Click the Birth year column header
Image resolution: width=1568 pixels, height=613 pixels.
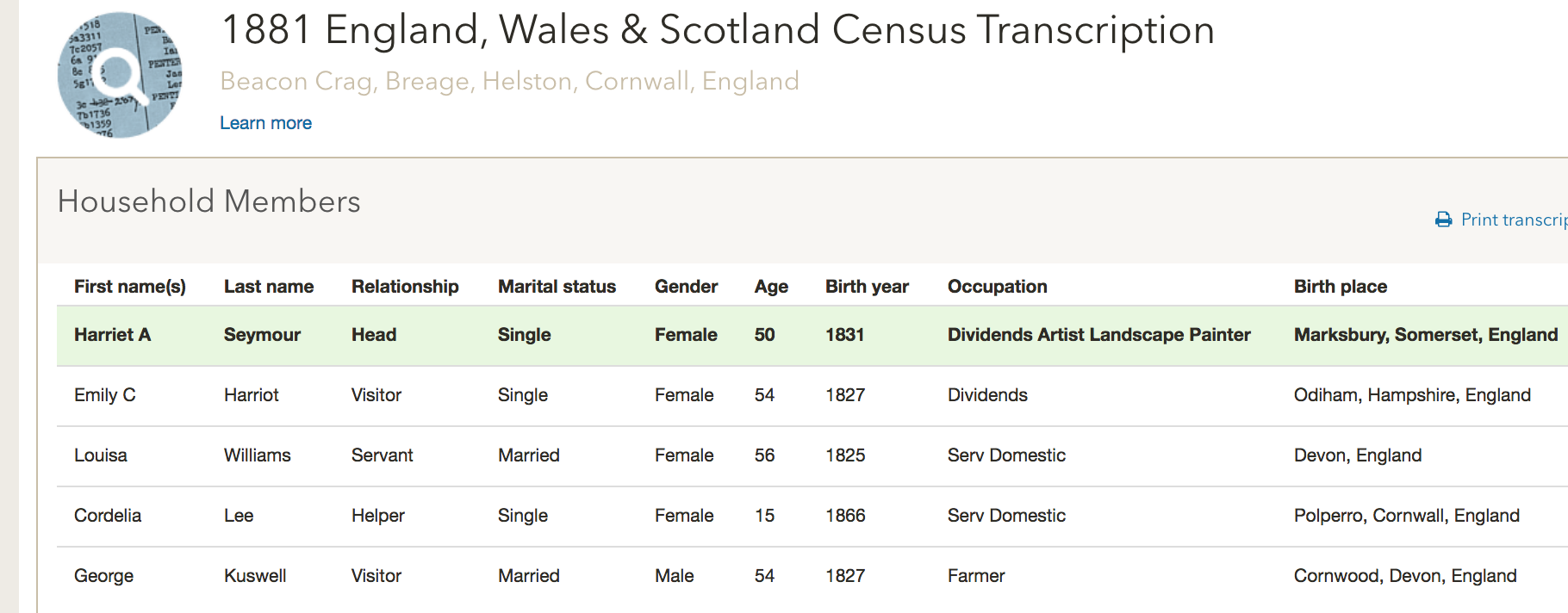click(867, 287)
